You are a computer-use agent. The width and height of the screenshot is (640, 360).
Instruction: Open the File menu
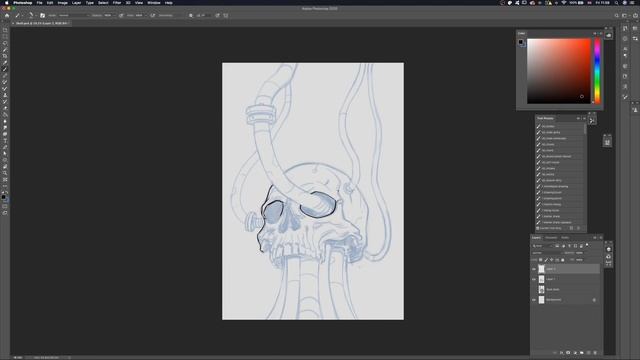[39, 2]
